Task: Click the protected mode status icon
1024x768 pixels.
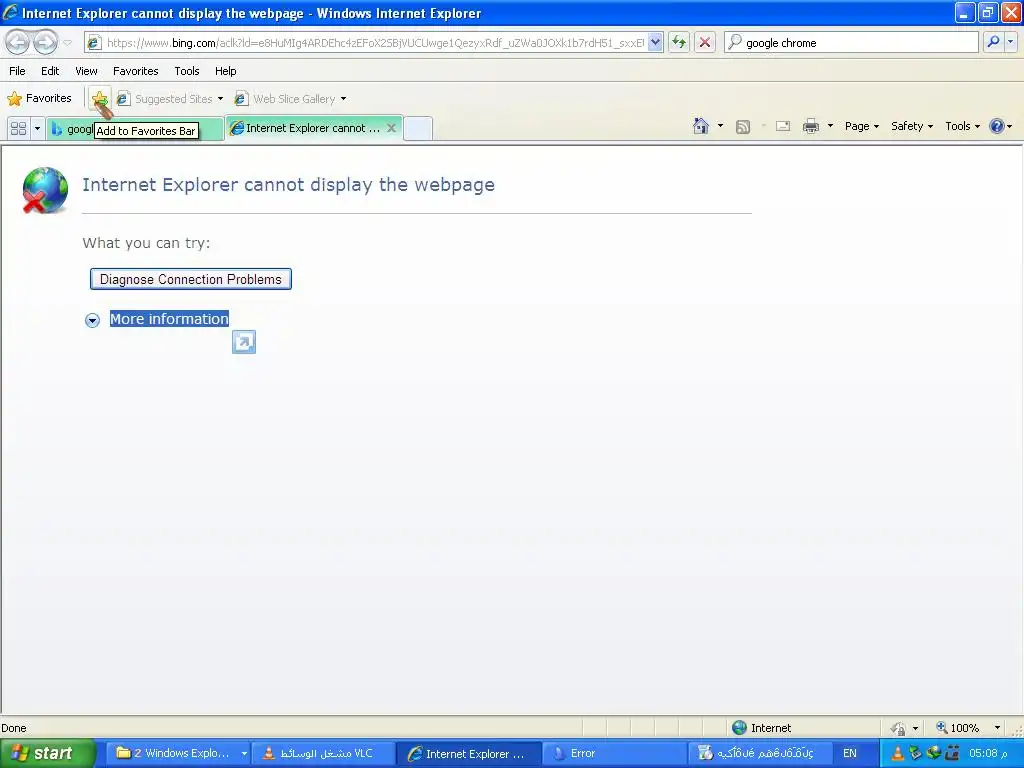Action: 898,728
